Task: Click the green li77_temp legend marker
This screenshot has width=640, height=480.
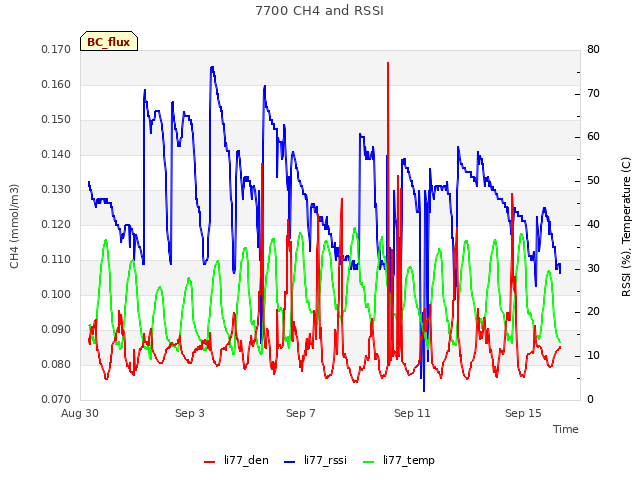Action: pyautogui.click(x=368, y=462)
